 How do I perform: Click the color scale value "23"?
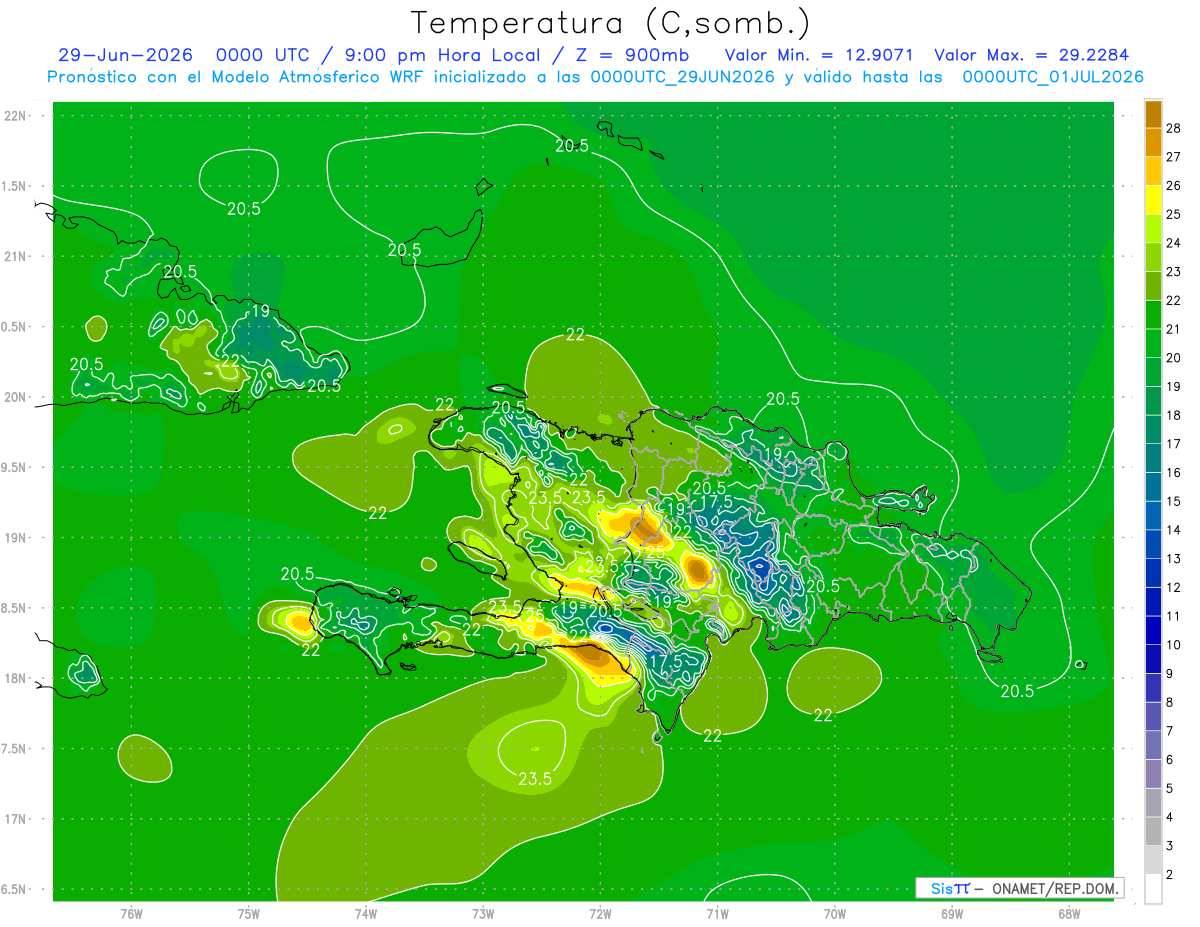click(1174, 272)
